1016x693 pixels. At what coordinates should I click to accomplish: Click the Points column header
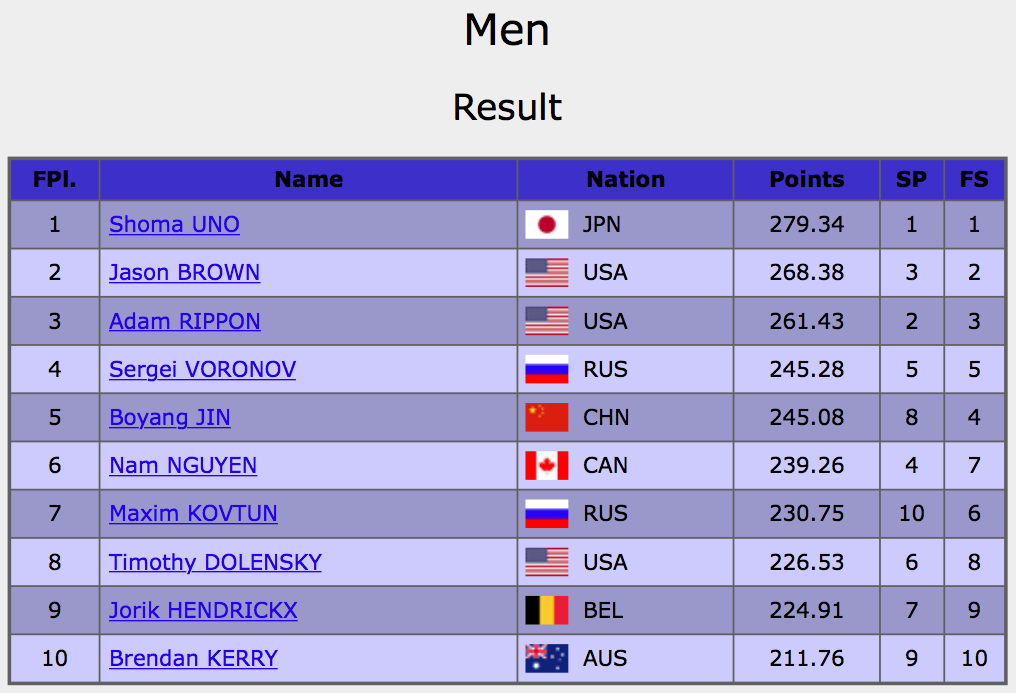pos(807,179)
